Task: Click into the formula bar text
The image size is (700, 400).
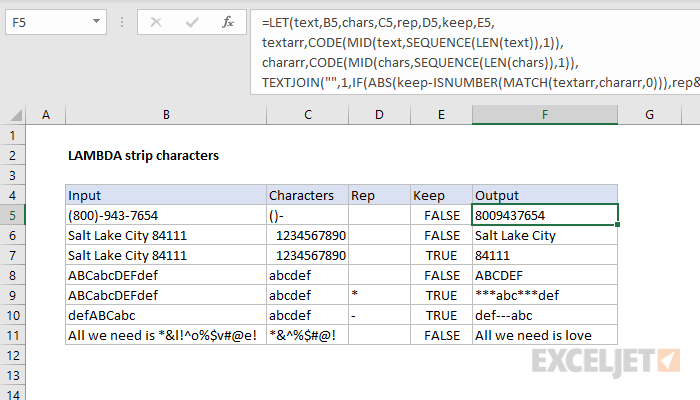Action: 475,53
